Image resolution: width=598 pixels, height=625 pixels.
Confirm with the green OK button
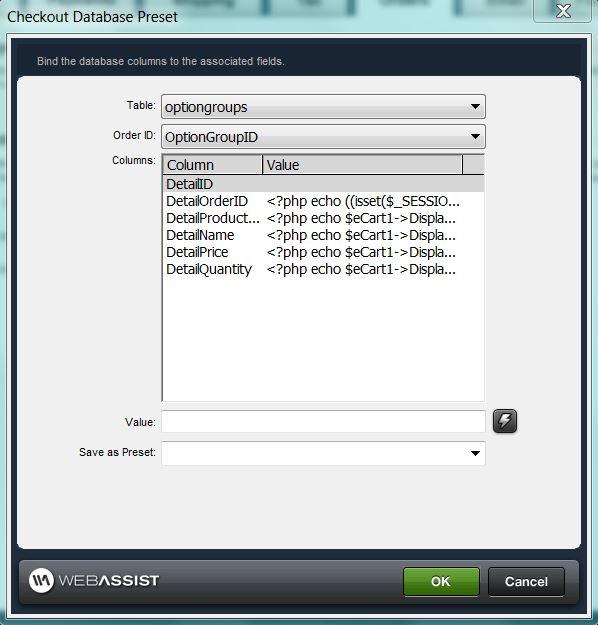tap(441, 582)
